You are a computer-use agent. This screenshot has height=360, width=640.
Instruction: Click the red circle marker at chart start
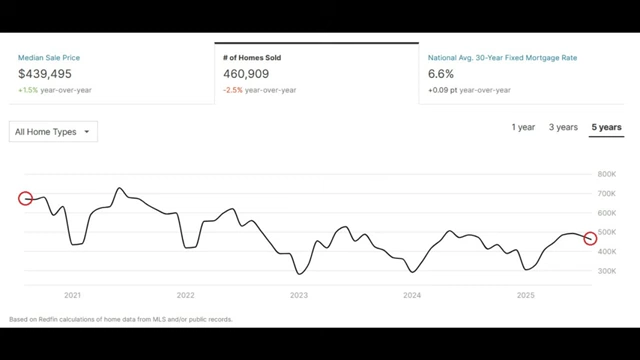25,198
